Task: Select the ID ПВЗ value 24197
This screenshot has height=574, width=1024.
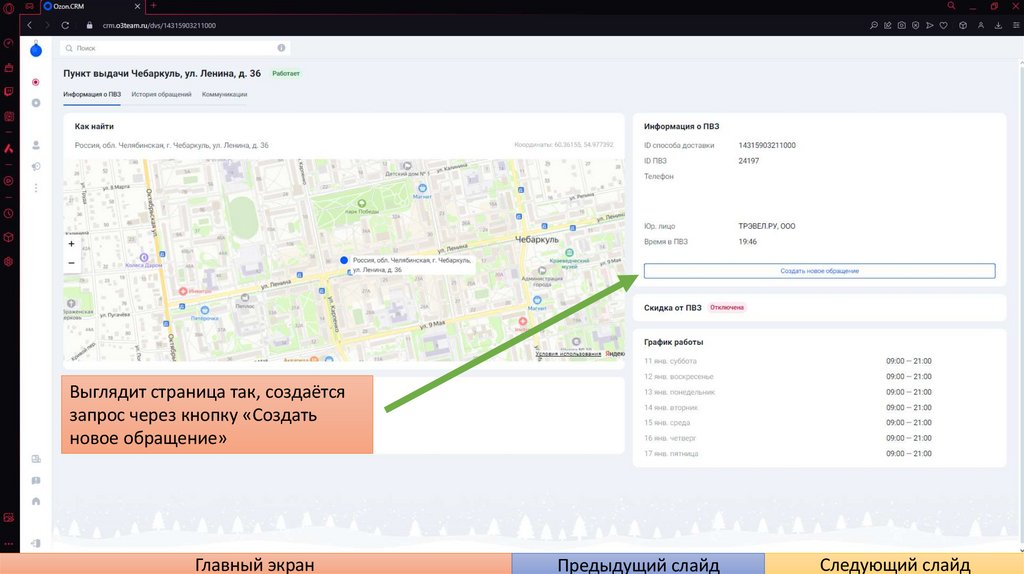Action: pos(748,161)
